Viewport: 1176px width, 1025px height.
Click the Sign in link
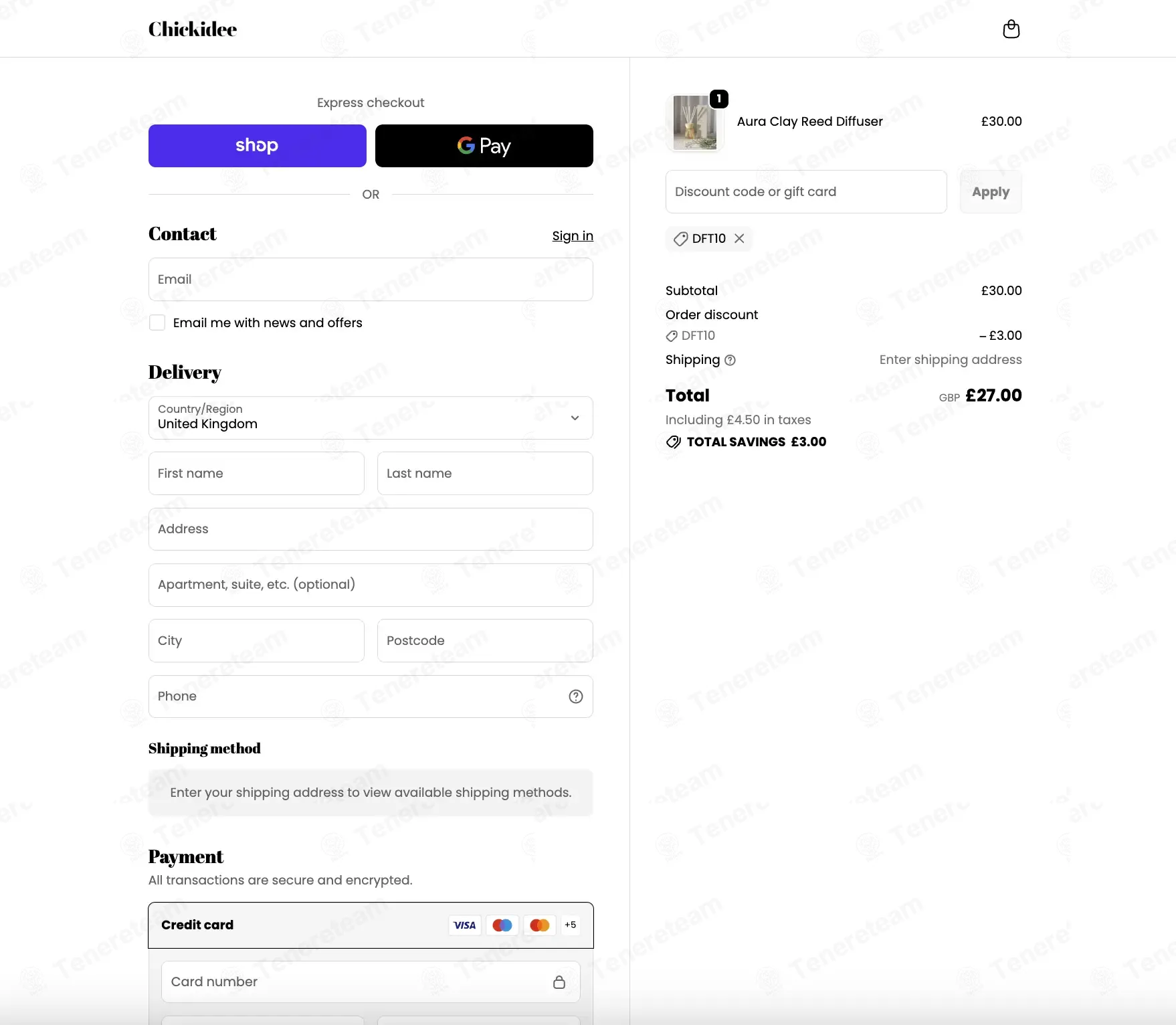pos(573,236)
